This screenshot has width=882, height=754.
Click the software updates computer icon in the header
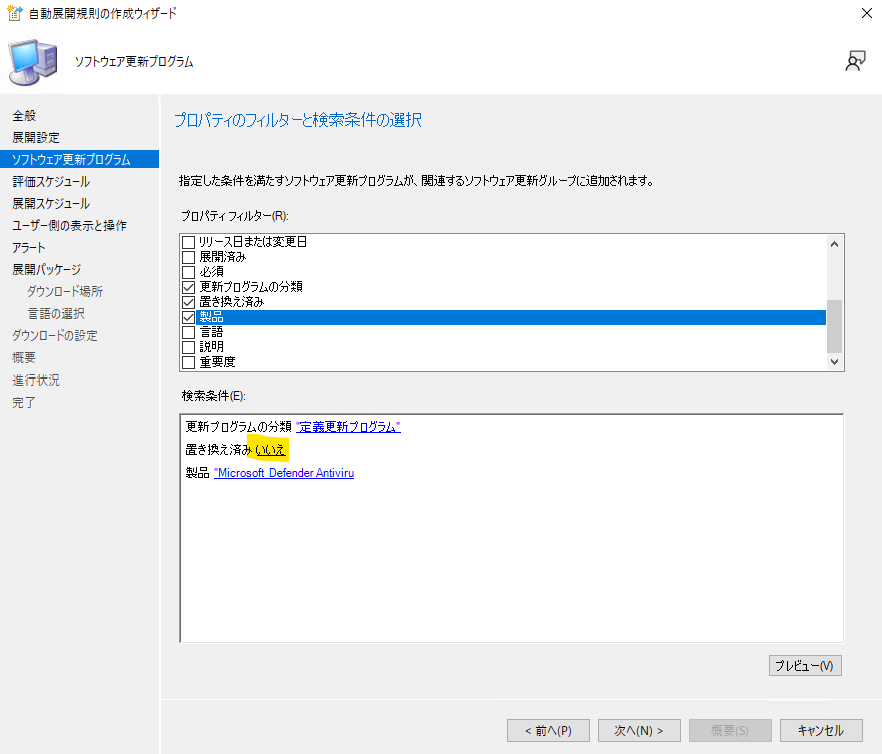(33, 60)
